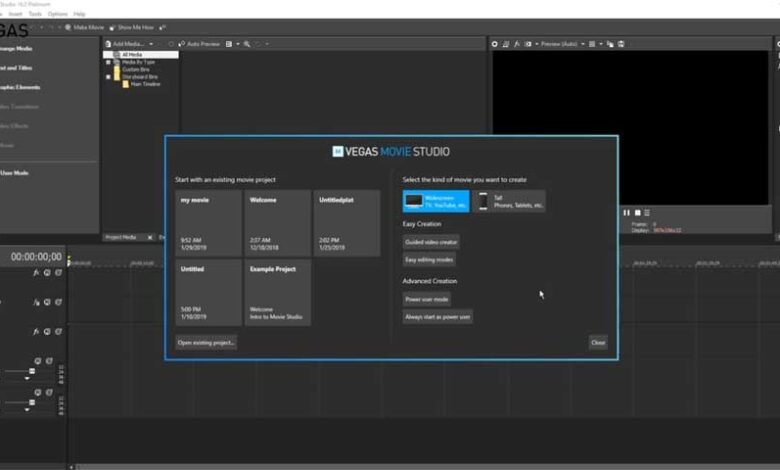Open Track FX on the second video track
The width and height of the screenshot is (780, 470).
click(36, 302)
